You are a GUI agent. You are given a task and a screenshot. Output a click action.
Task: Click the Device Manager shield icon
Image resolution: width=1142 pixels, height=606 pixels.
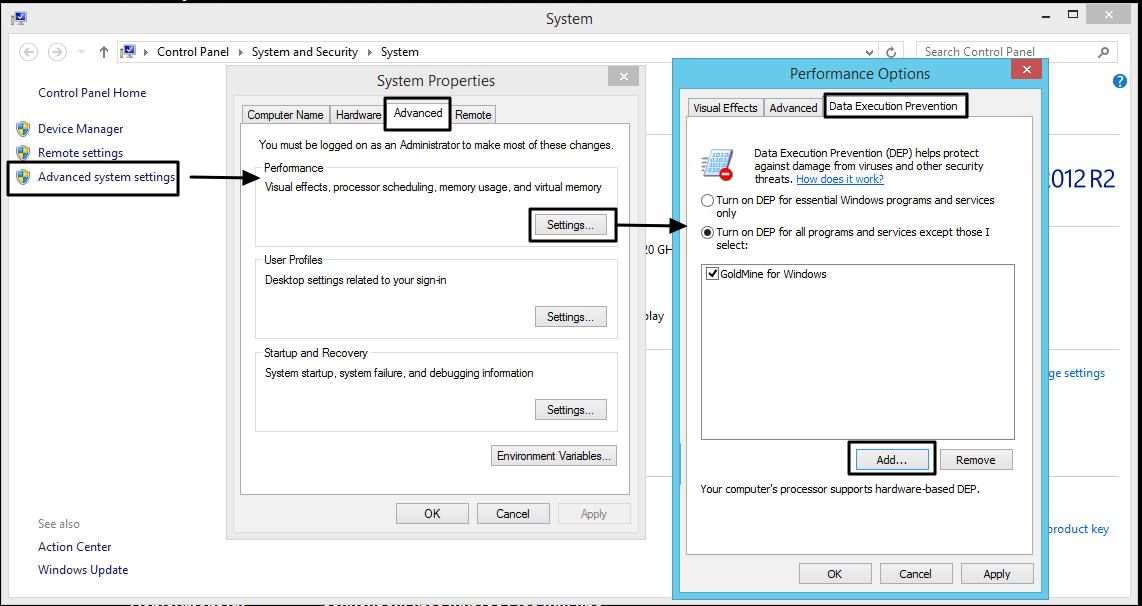[23, 129]
